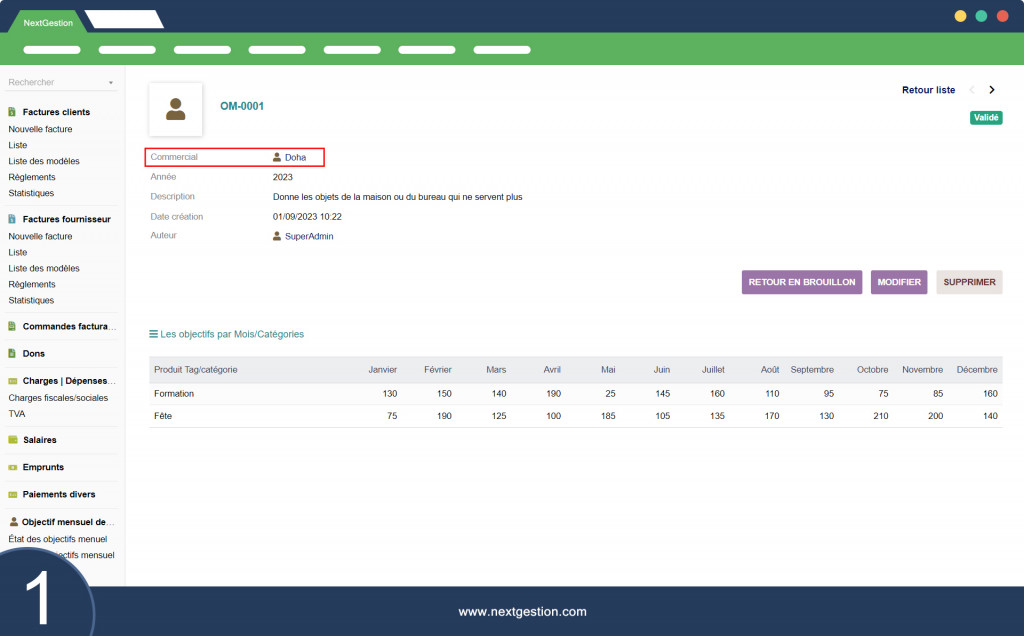Open Nouvelle facture under Factures clients
This screenshot has height=636, width=1024.
click(40, 129)
